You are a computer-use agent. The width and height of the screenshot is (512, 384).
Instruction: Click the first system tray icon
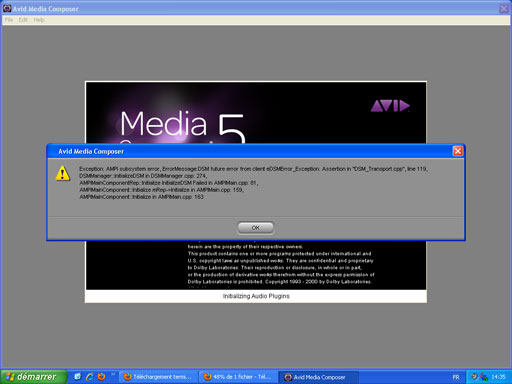coord(474,377)
